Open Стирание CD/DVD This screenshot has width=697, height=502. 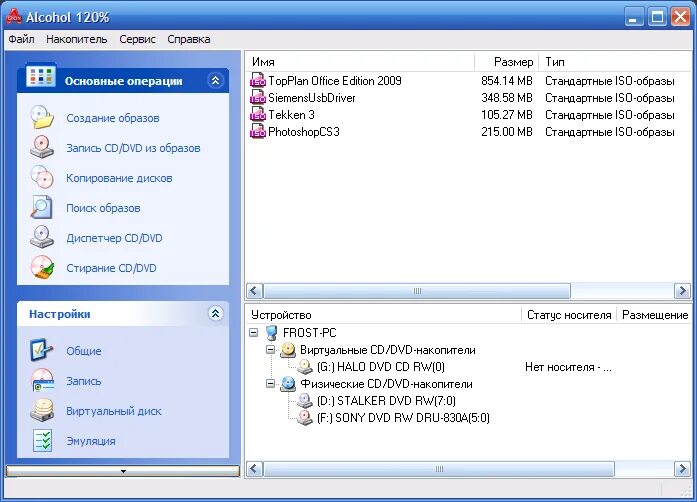pos(111,268)
